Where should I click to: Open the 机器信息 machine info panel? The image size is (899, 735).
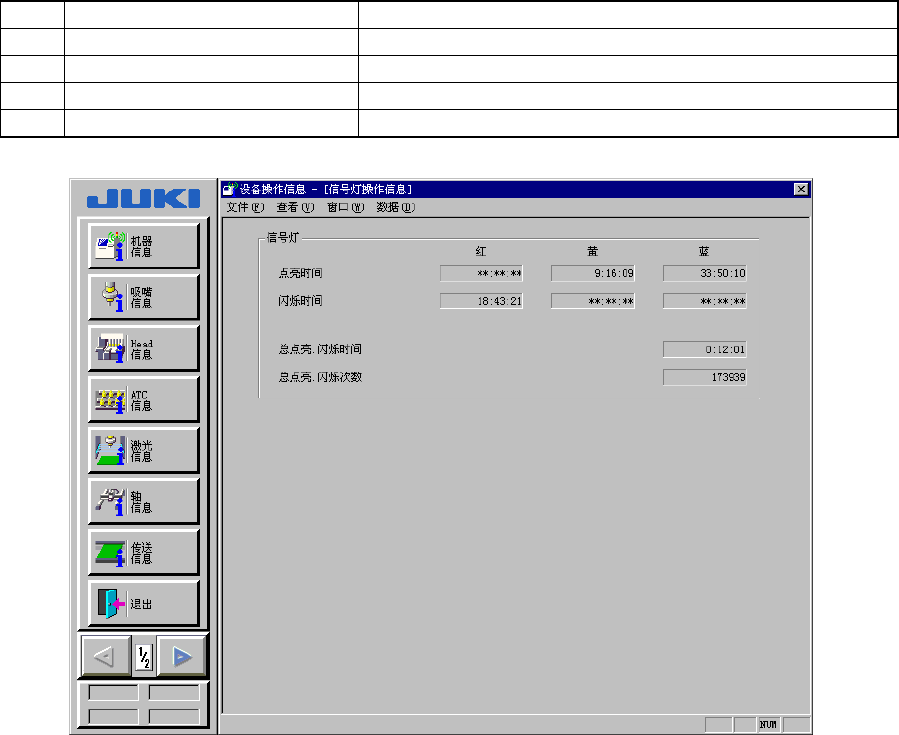pyautogui.click(x=144, y=246)
